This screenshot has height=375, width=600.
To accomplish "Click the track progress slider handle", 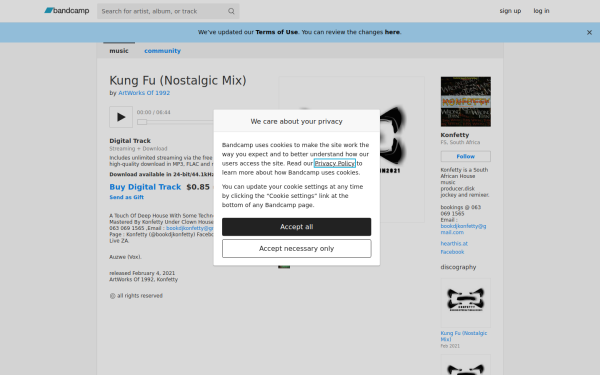I will [x=142, y=122].
